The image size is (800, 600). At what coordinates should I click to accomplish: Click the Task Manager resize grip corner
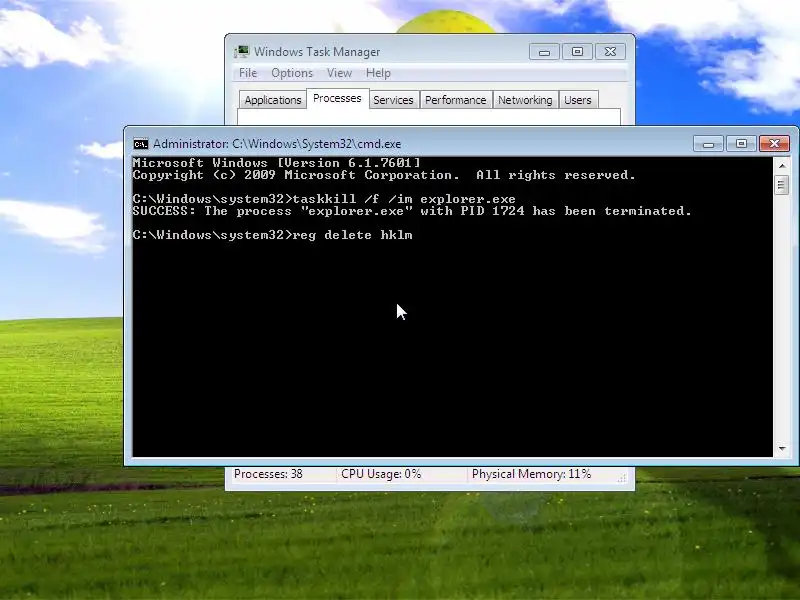(x=622, y=478)
